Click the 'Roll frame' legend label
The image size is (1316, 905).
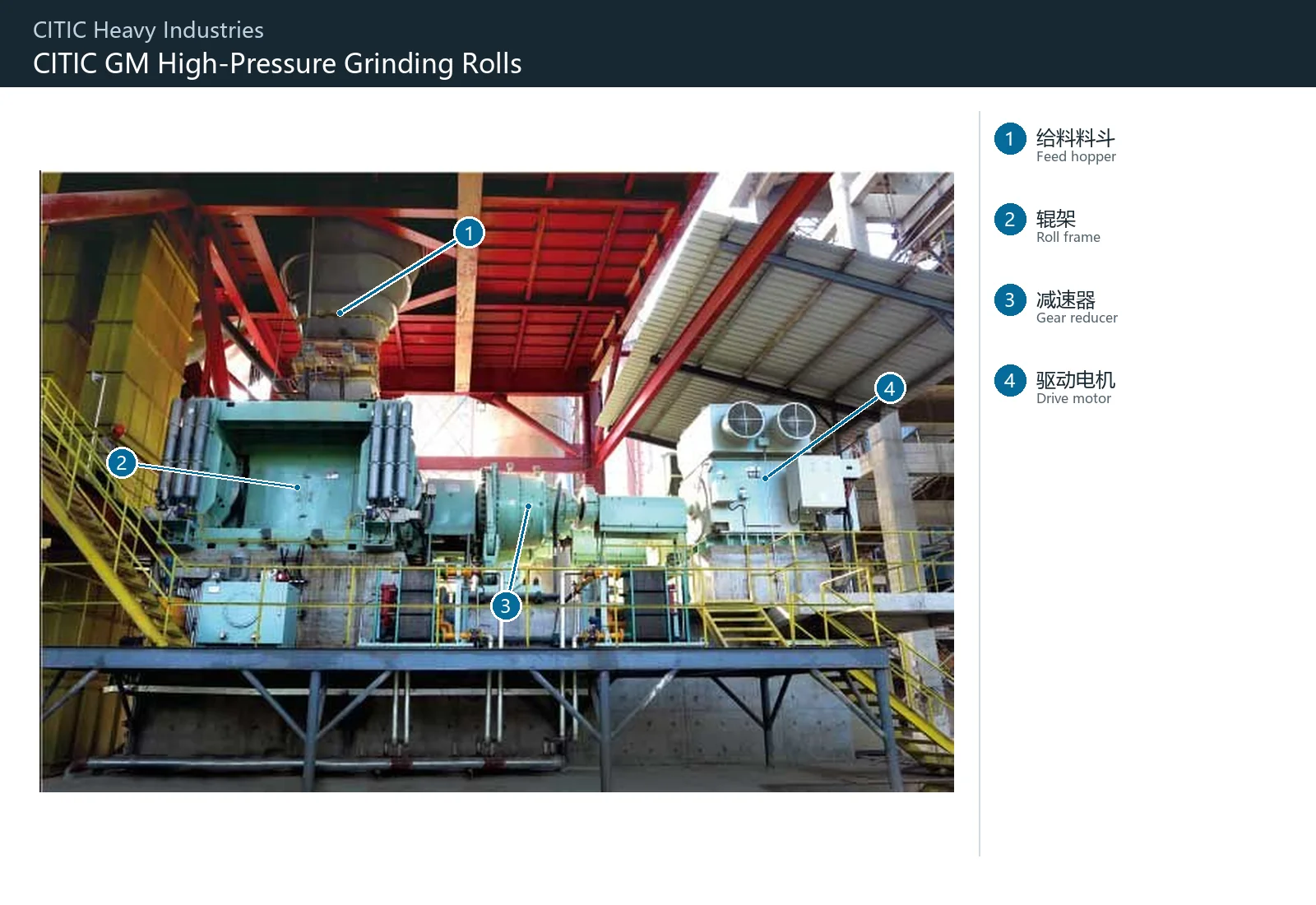[x=1068, y=237]
